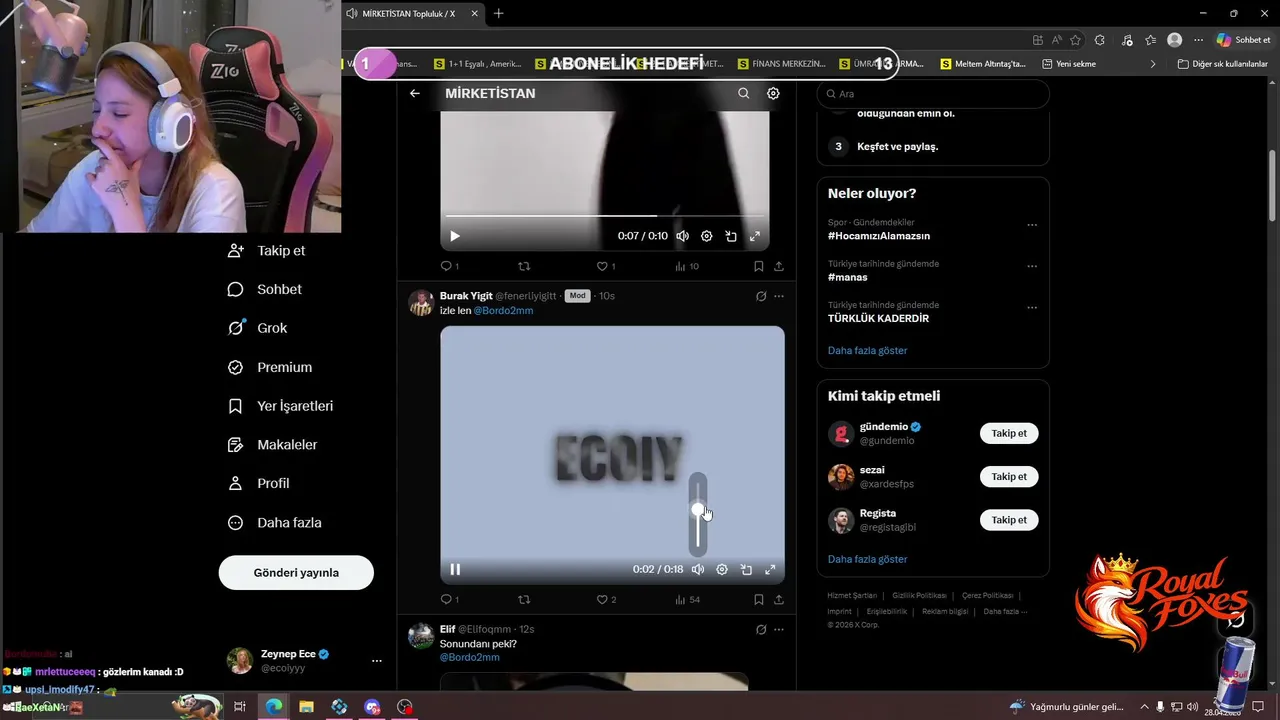The image size is (1280, 720).
Task: Open options for #HocamızıAlamazsın trend
Action: coord(1032,225)
